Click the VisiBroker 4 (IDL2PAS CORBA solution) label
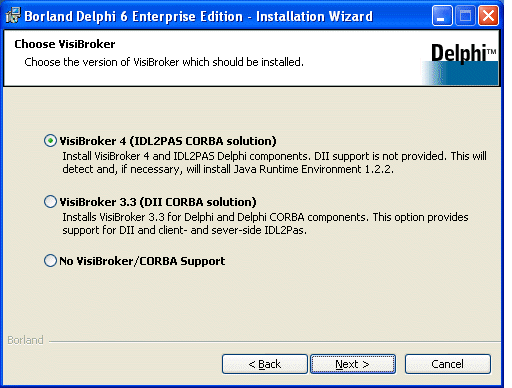 click(168, 141)
